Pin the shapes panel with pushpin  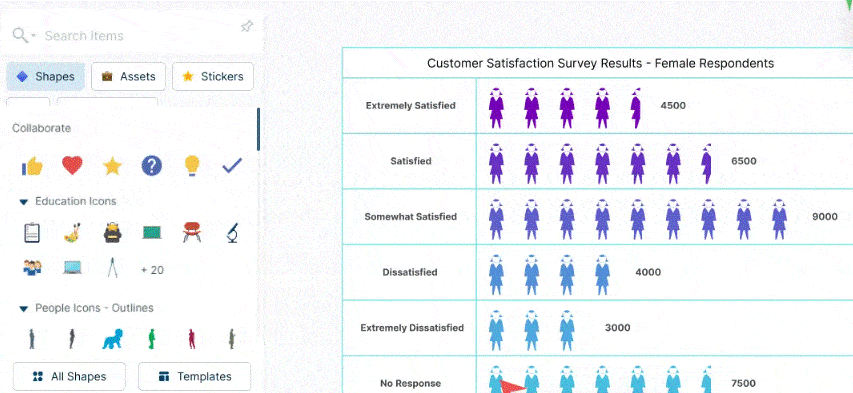[247, 27]
